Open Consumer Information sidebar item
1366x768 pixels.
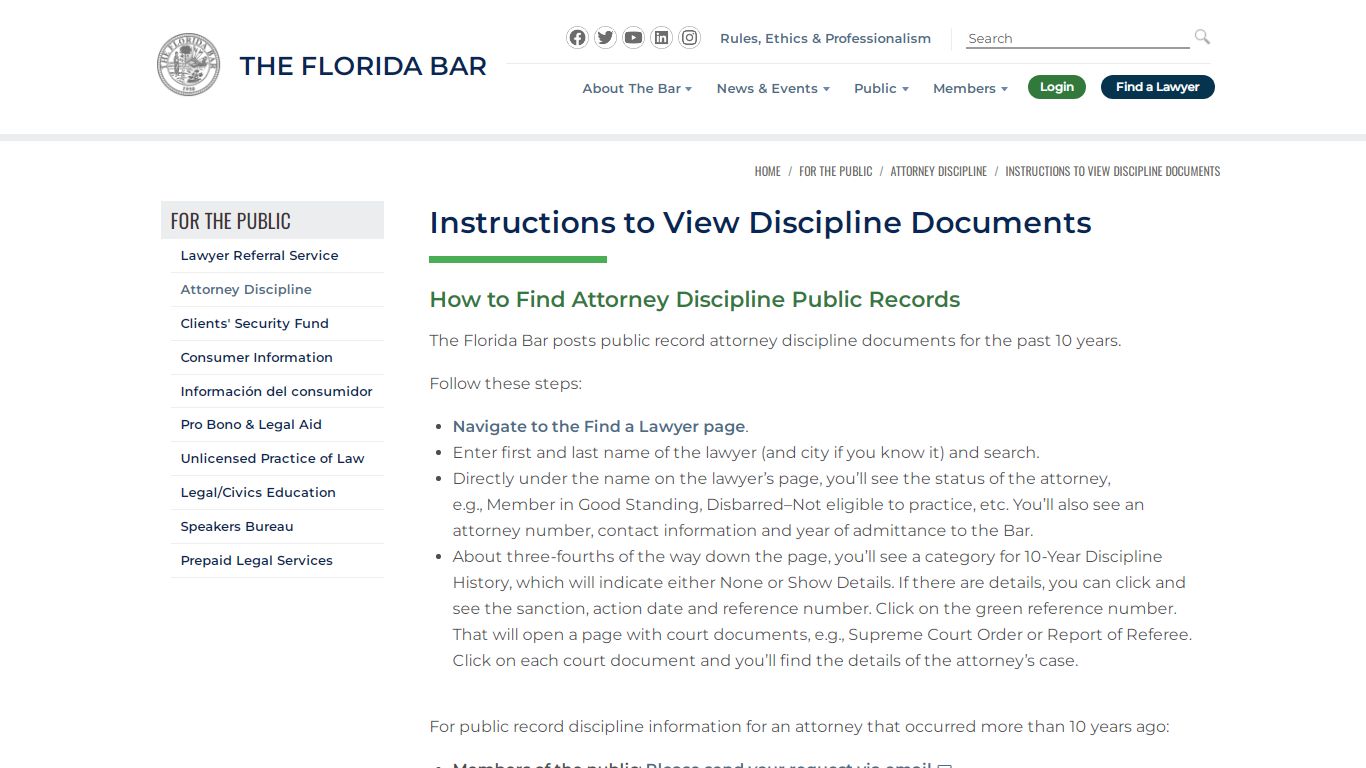[x=277, y=357]
